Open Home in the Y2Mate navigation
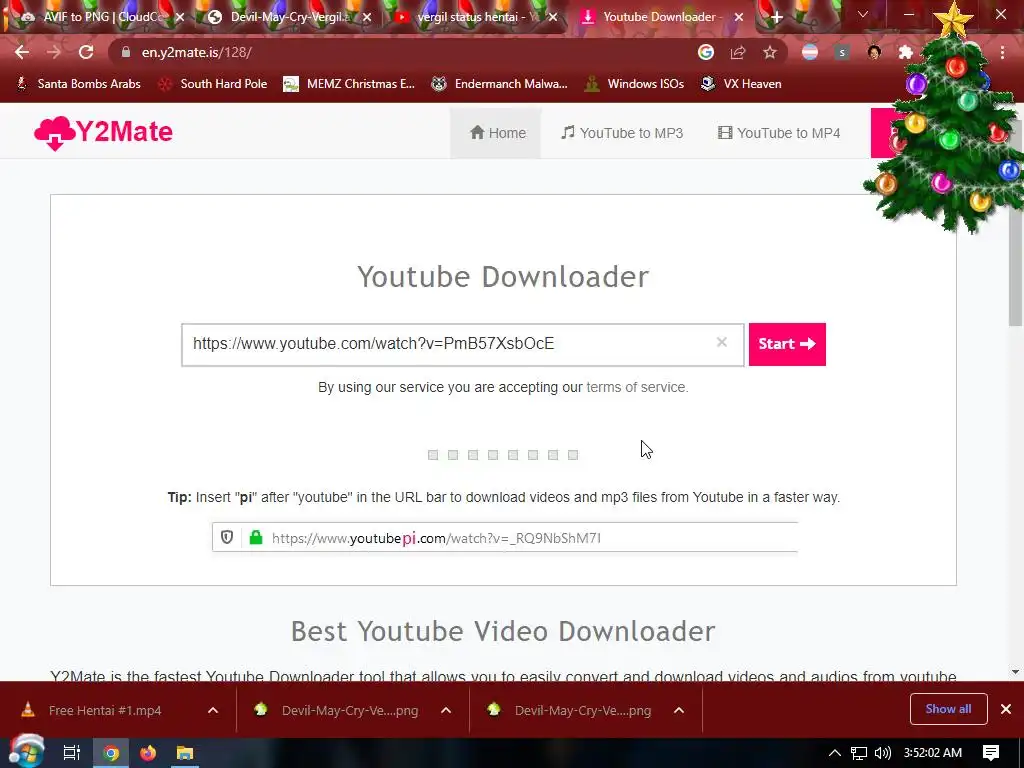Screen dimensions: 1024x768 pyautogui.click(x=496, y=133)
